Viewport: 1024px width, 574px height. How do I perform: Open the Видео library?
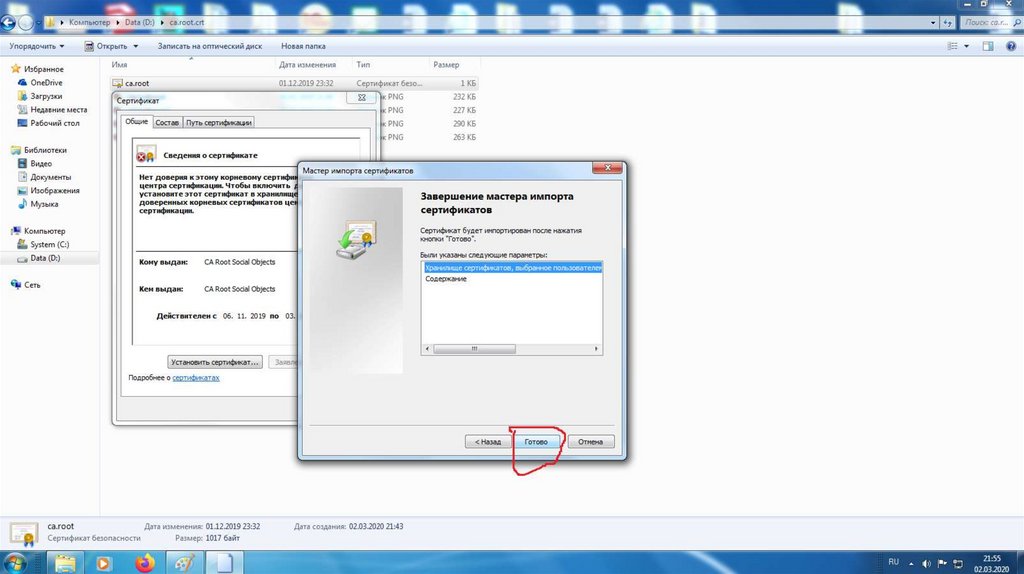tap(40, 164)
